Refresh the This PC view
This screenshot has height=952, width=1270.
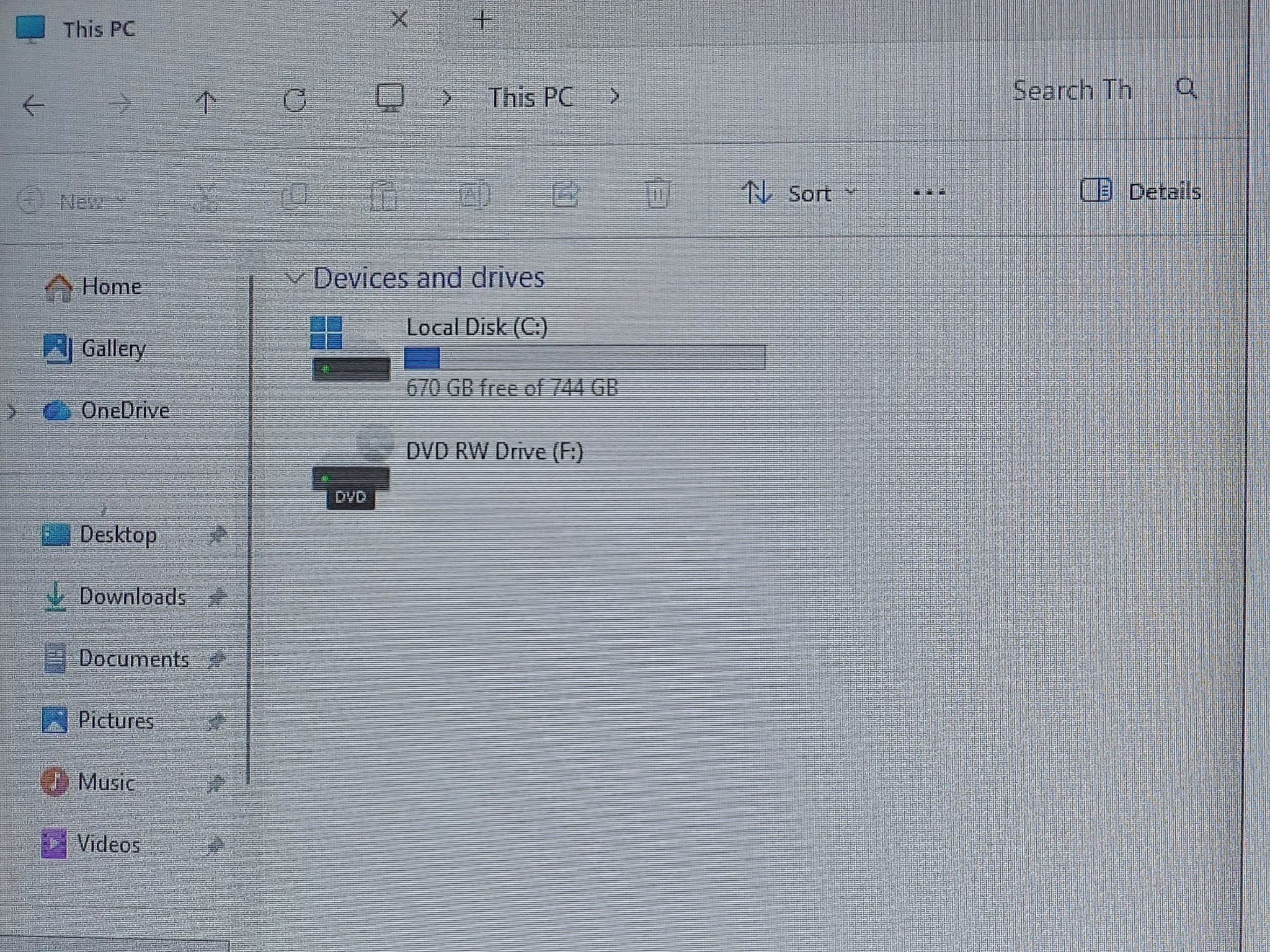295,100
